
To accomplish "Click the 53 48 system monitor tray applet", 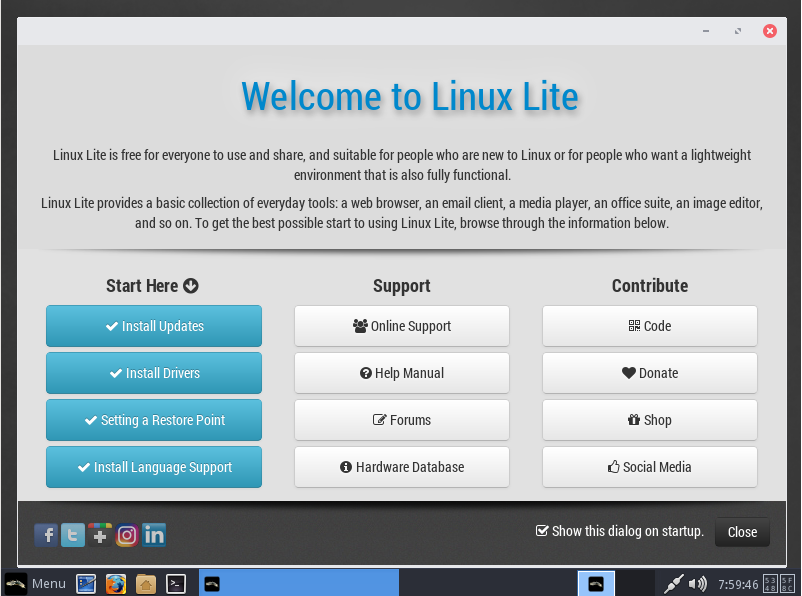I will [770, 584].
